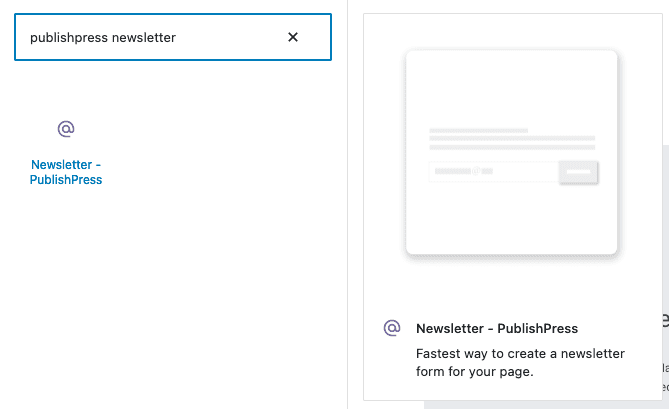Image resolution: width=669 pixels, height=409 pixels.
Task: Click the mock email field in the preview
Action: coord(492,172)
